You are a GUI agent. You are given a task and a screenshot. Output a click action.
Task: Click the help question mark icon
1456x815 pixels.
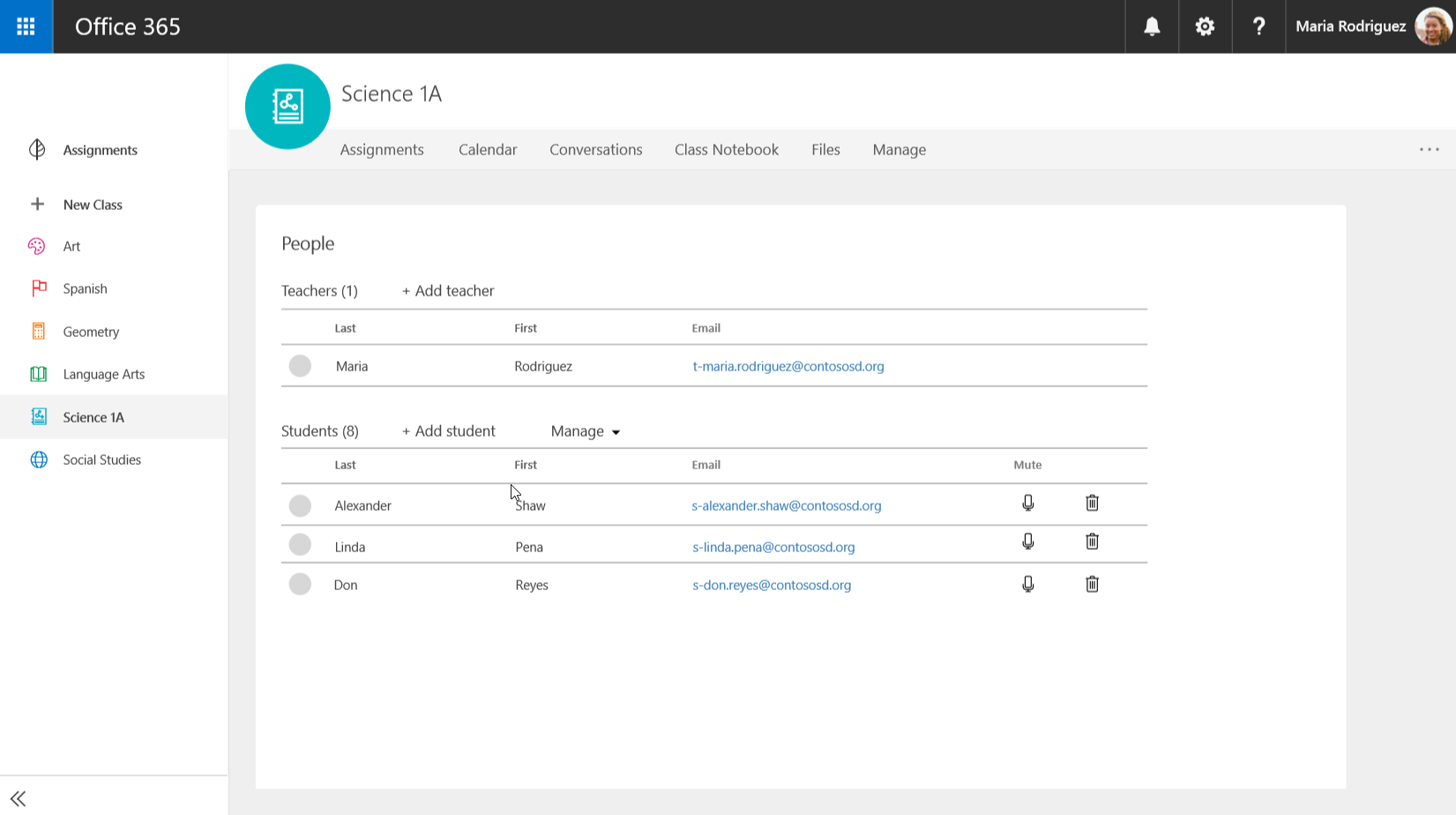[1258, 26]
